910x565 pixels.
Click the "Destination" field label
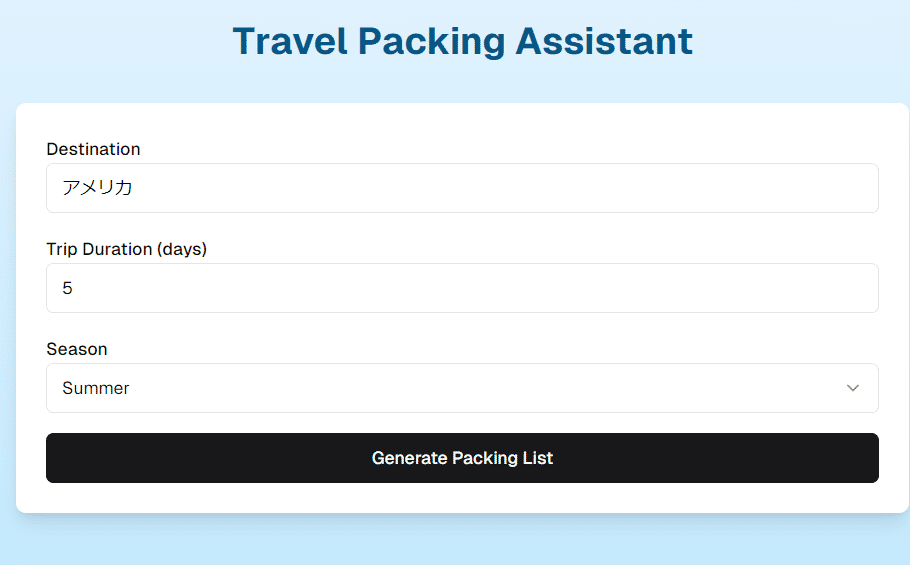point(93,149)
